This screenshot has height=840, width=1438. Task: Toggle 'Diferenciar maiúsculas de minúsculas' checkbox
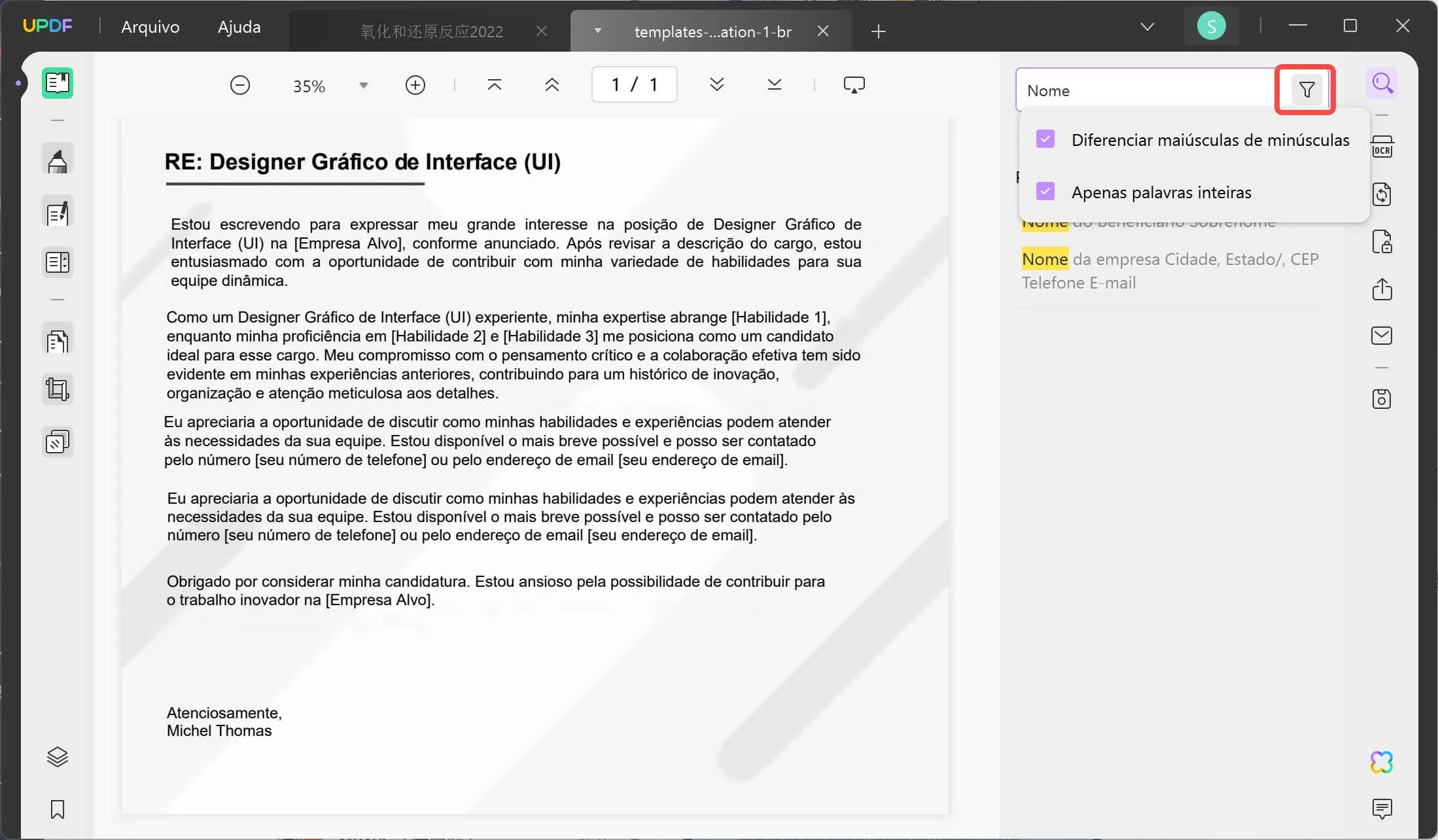pos(1046,139)
